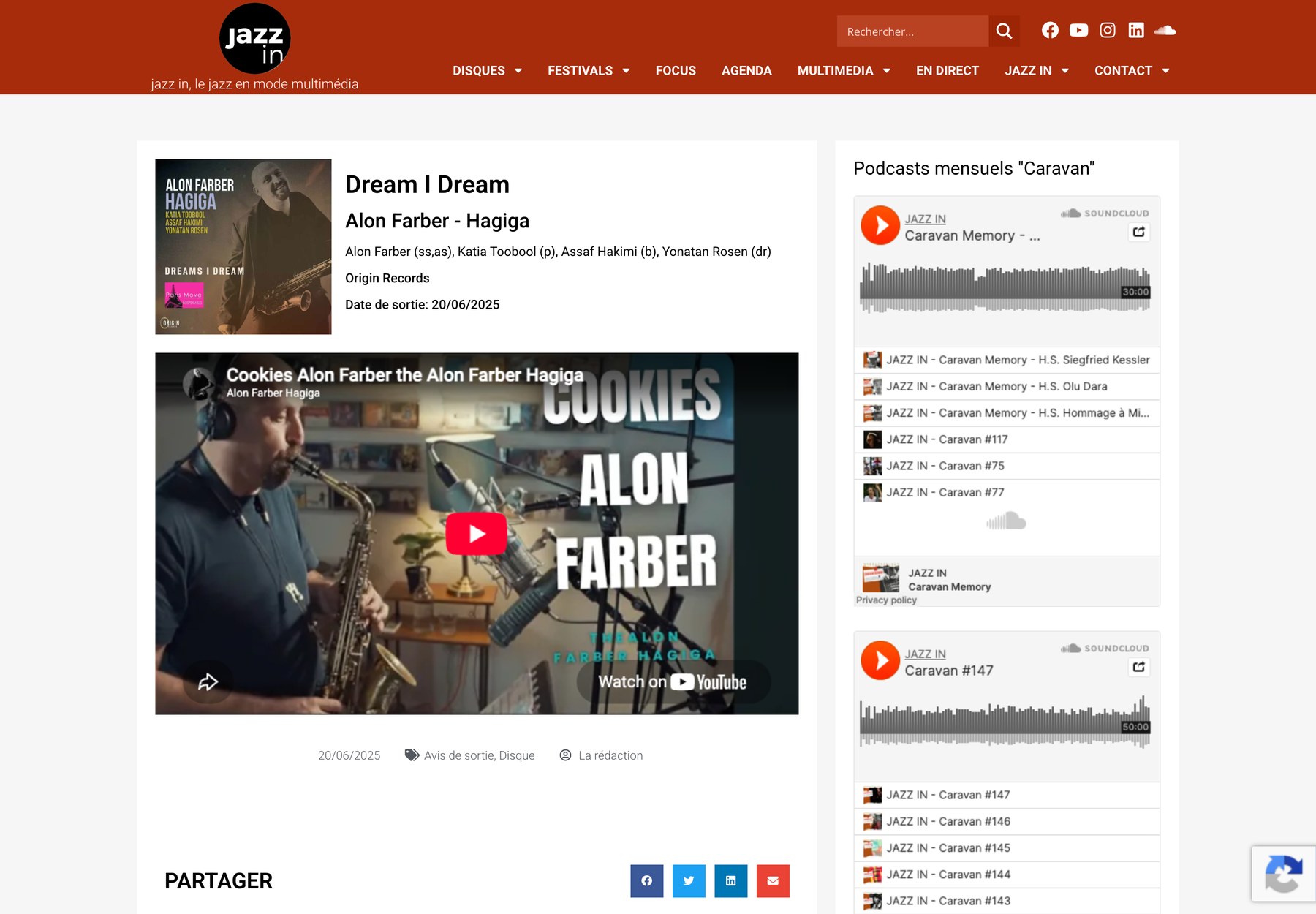
Task: Play the Cookies Alon Farber video
Action: (477, 534)
